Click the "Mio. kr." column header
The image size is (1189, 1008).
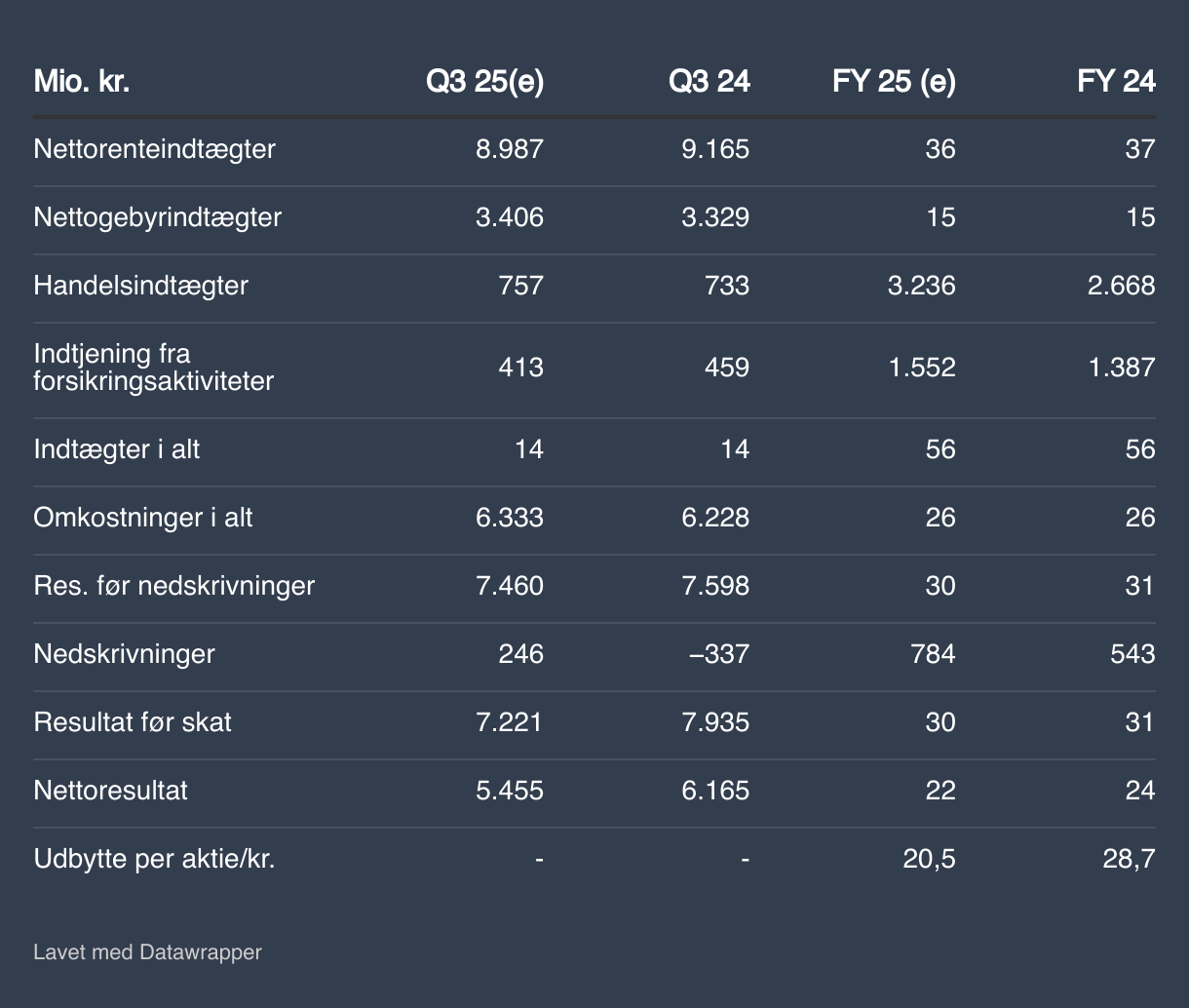(82, 82)
